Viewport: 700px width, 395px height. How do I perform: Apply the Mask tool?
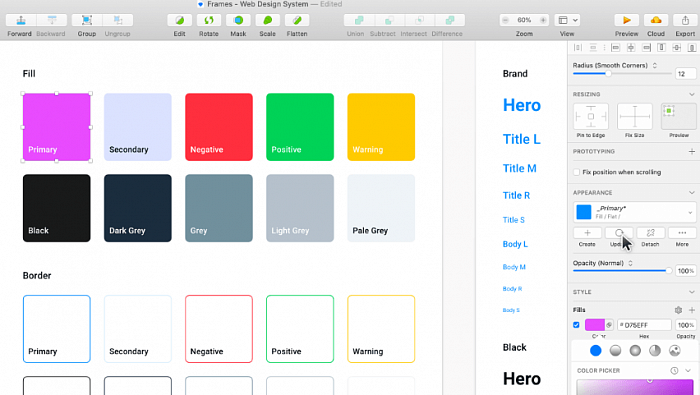pos(238,20)
